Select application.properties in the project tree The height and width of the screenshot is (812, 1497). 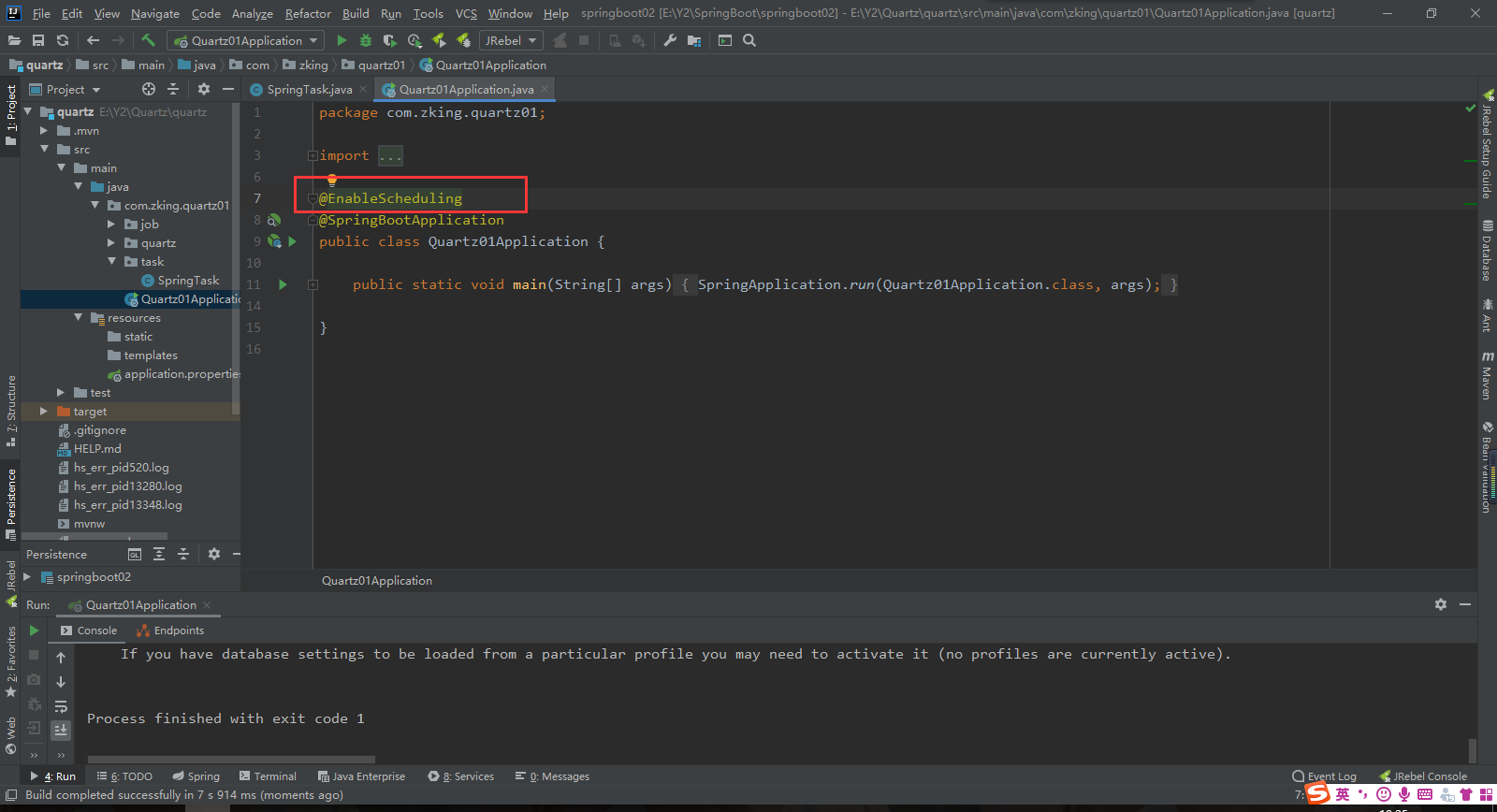click(175, 374)
